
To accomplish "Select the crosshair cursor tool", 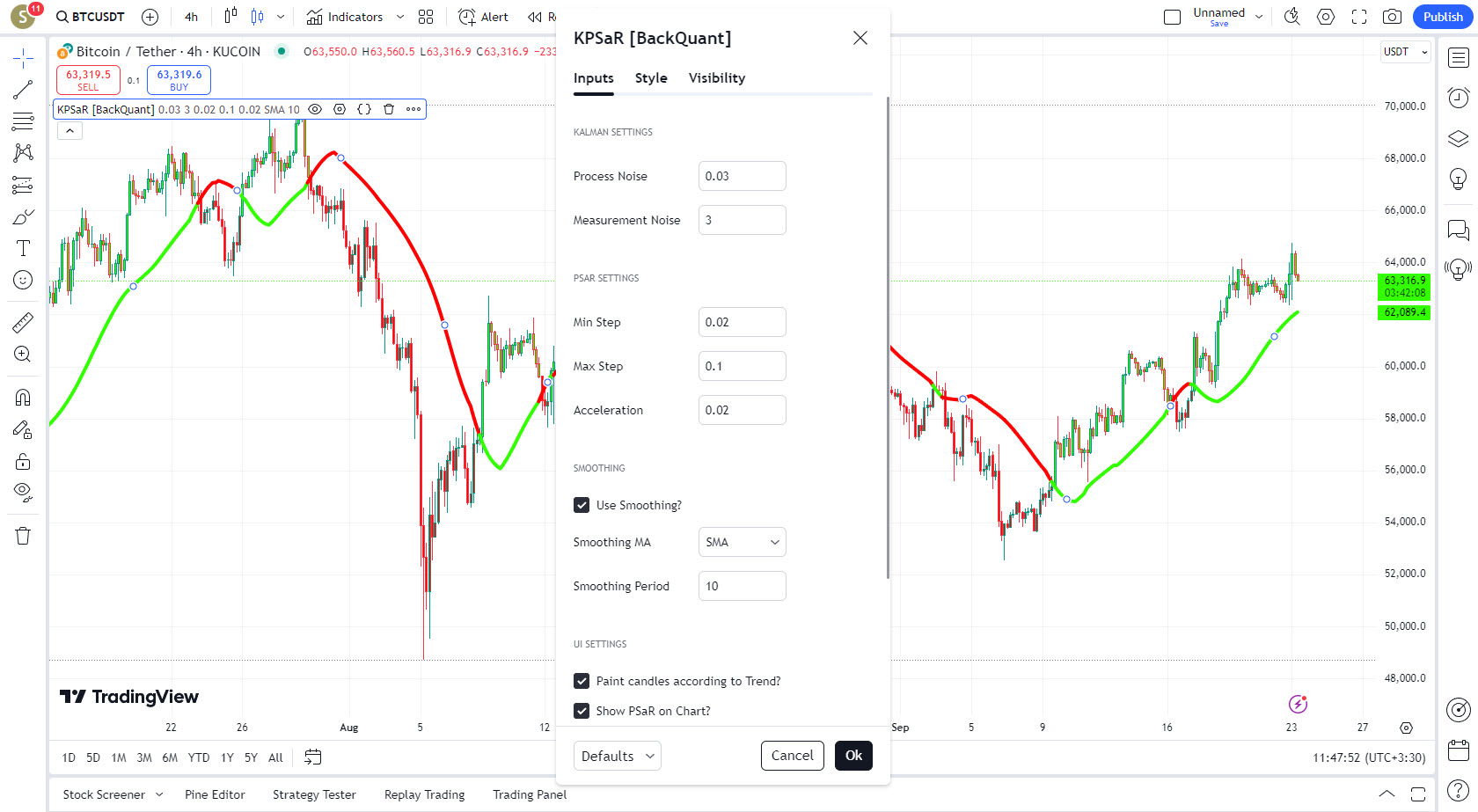I will click(x=23, y=59).
